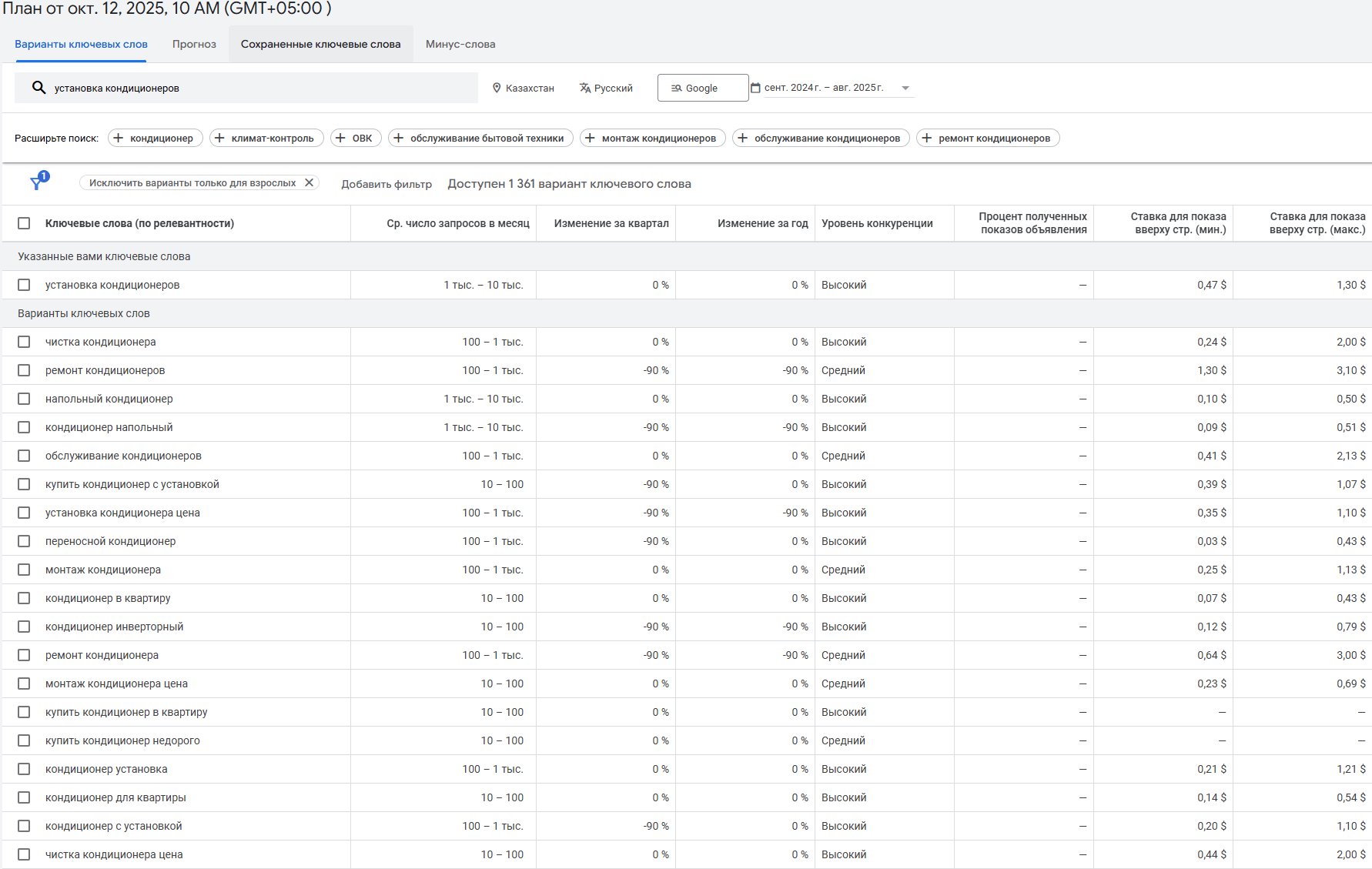This screenshot has width=1372, height=869.
Task: Switch to the Прогноз tab
Action: 194,44
